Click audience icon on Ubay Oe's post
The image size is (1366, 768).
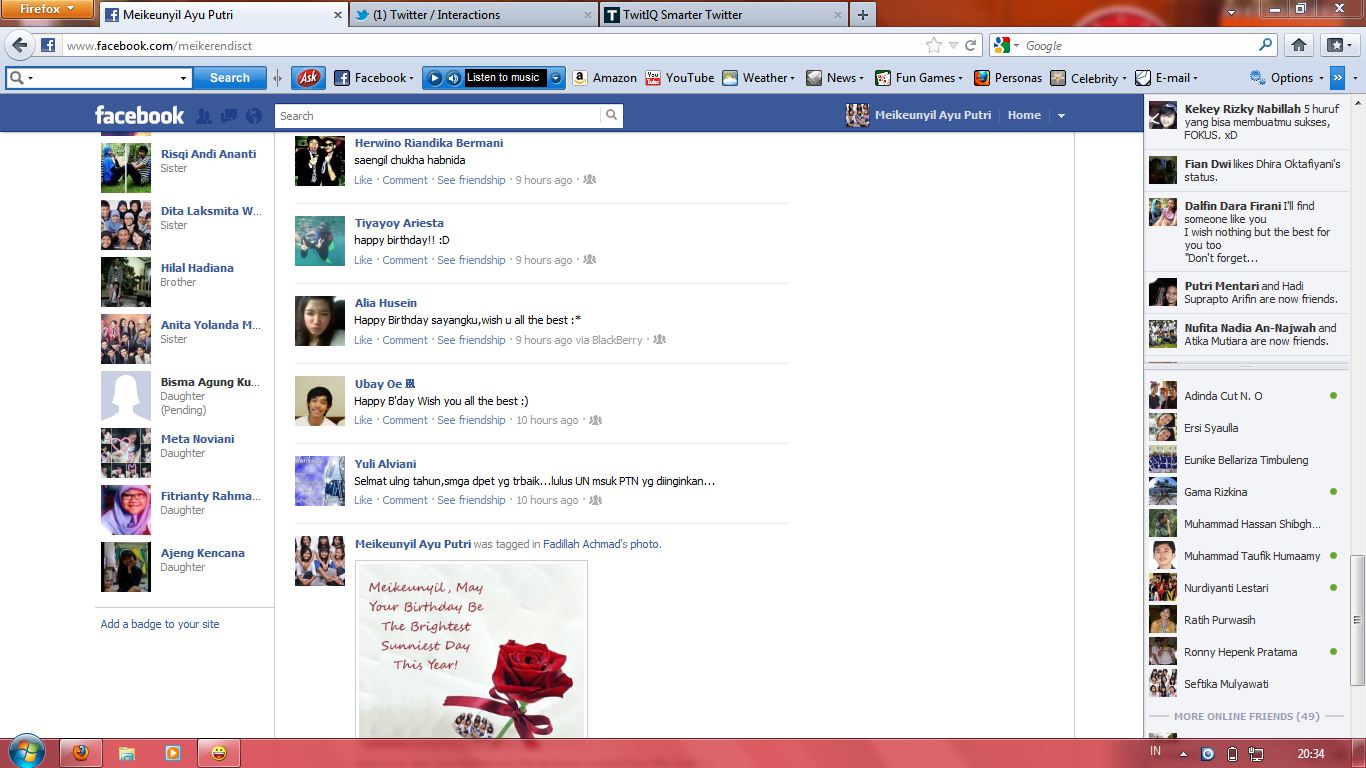596,420
